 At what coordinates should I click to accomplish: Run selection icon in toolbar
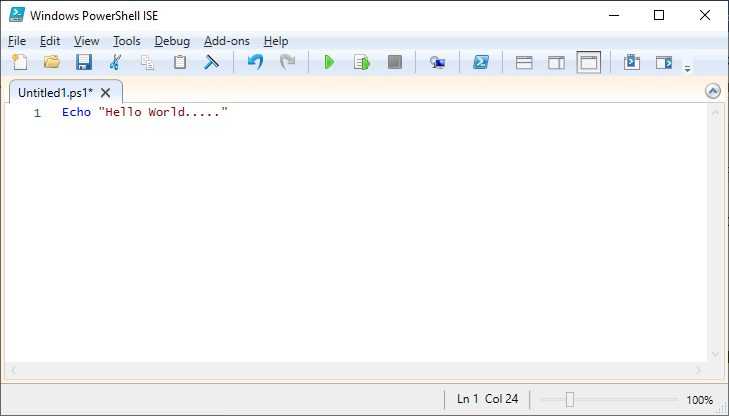click(362, 62)
